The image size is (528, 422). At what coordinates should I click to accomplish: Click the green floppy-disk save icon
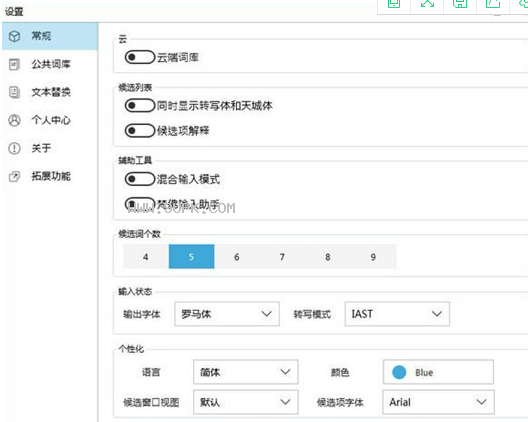coord(460,4)
